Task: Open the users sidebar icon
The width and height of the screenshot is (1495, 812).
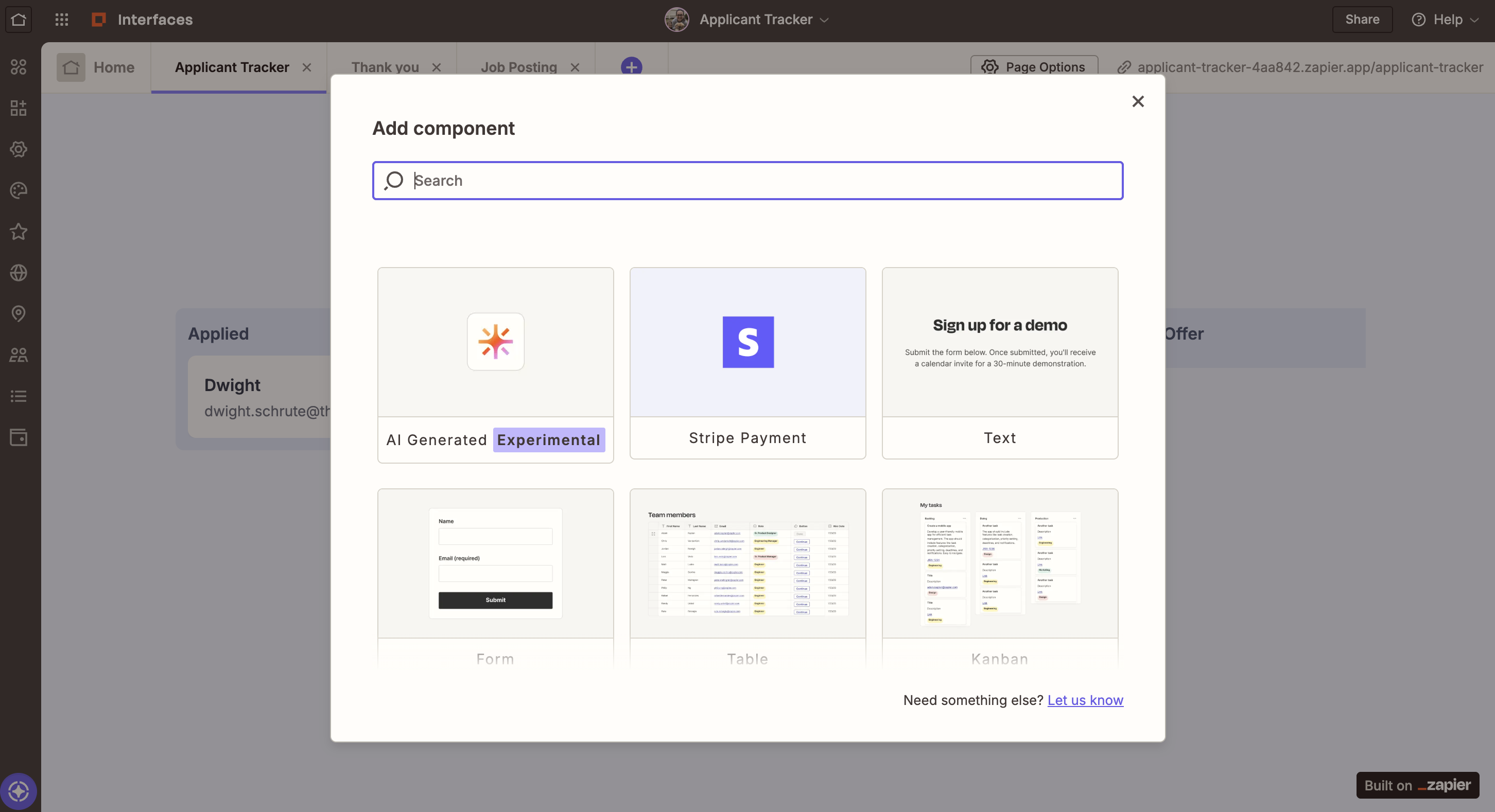Action: click(19, 355)
